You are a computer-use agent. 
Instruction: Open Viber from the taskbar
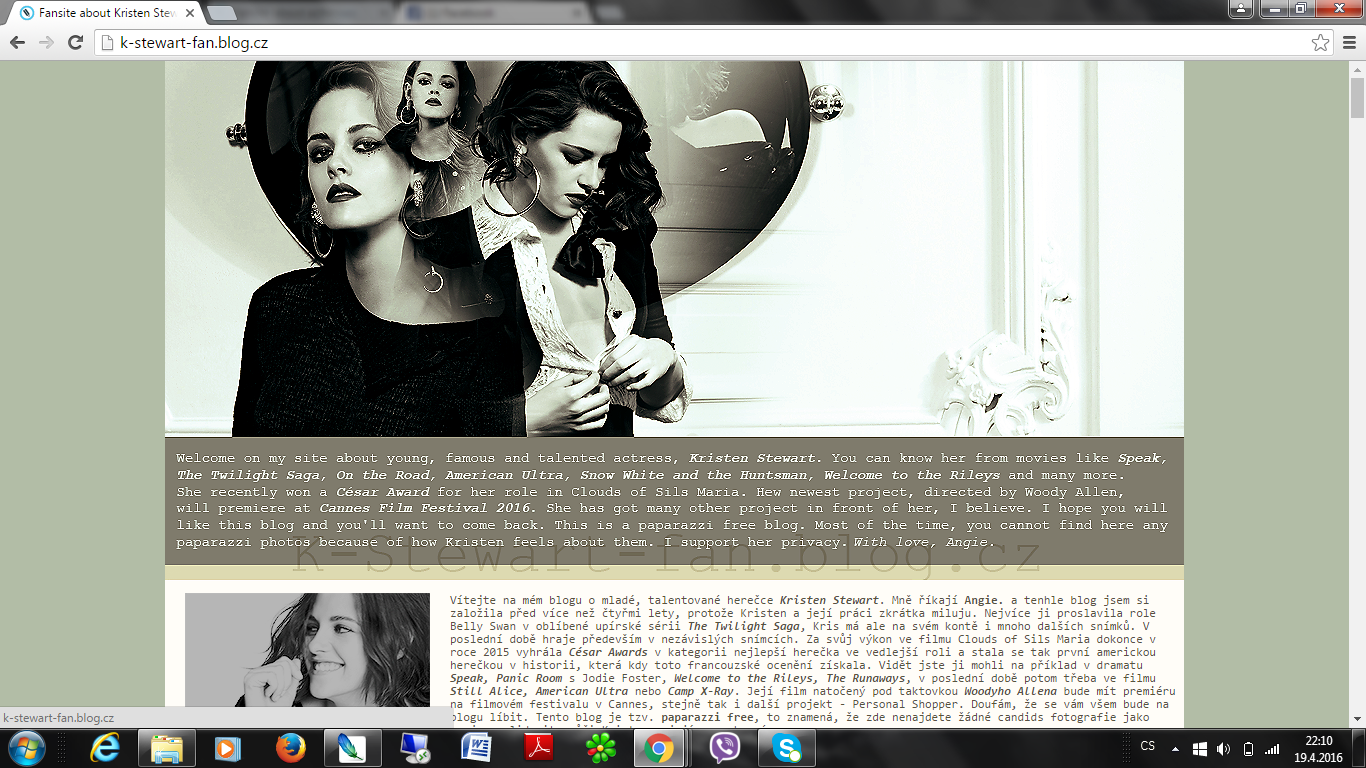tap(725, 748)
